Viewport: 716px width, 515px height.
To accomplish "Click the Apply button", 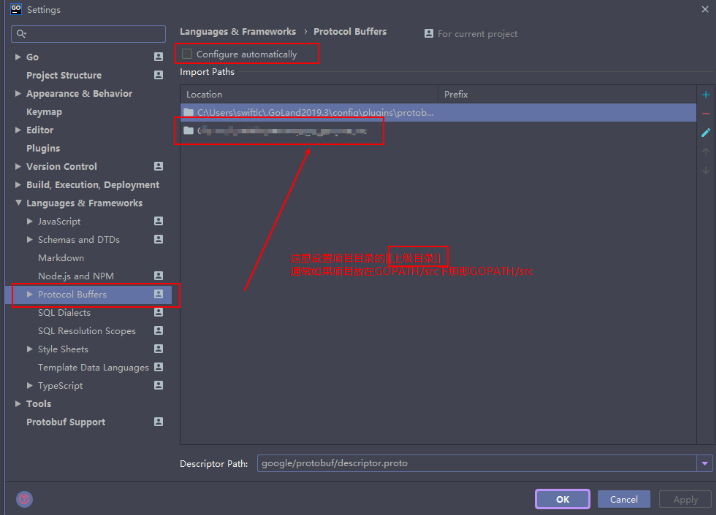I will [685, 499].
